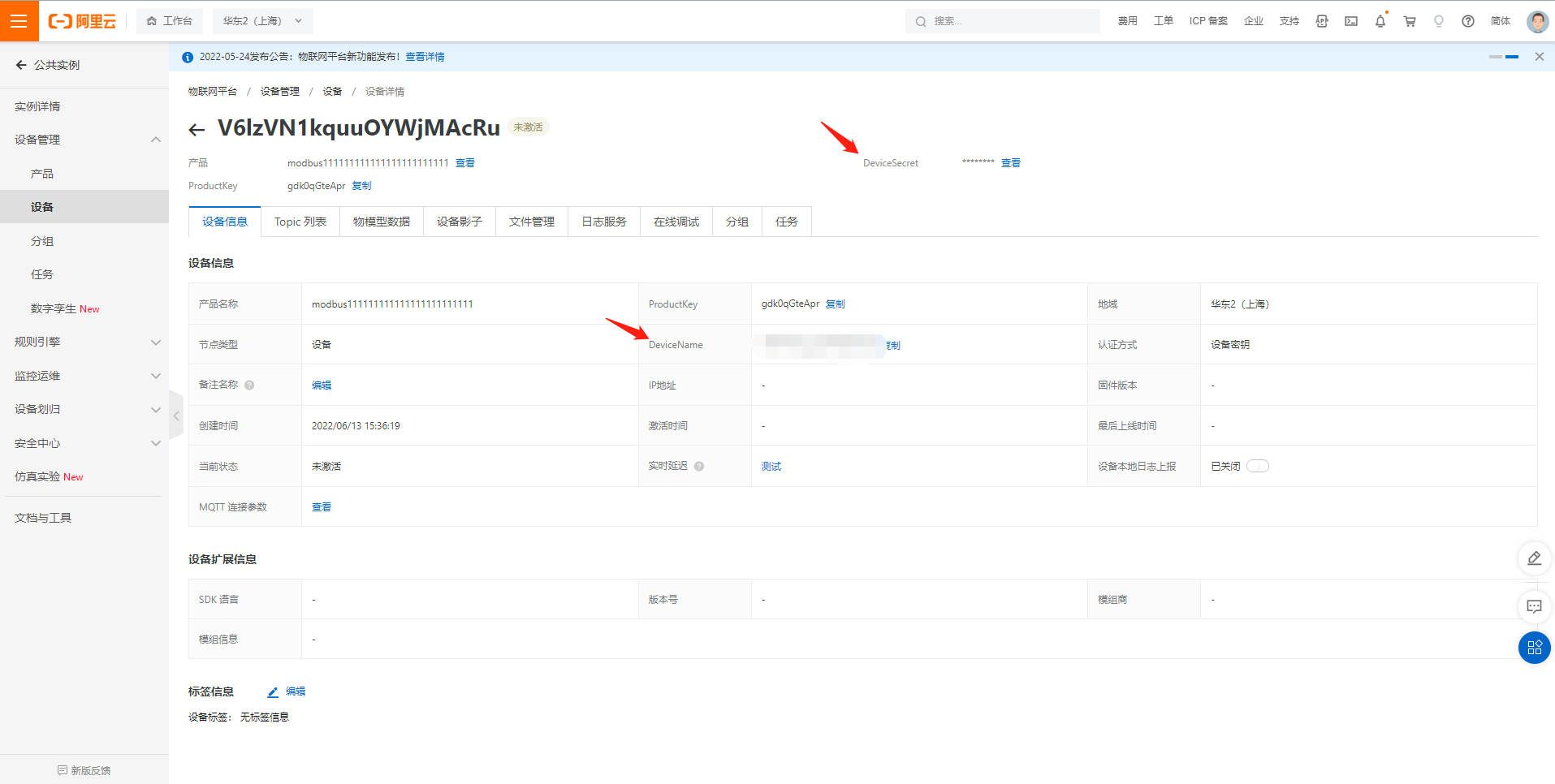The height and width of the screenshot is (784, 1555).
Task: Switch to the Topic 列表 tab
Action: click(300, 222)
